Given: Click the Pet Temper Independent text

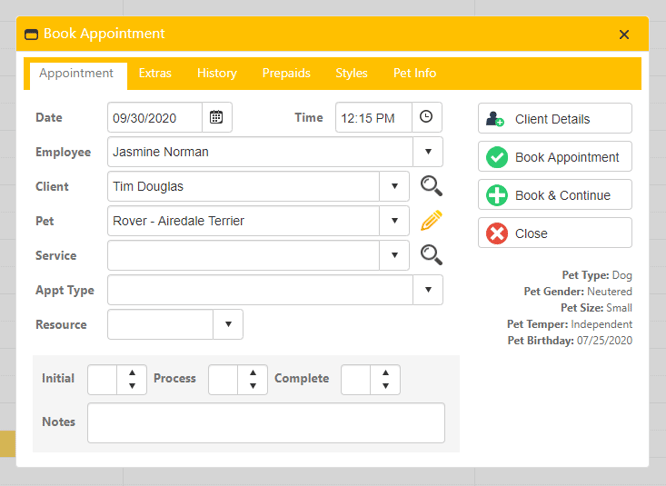Looking at the screenshot, I should [x=570, y=325].
